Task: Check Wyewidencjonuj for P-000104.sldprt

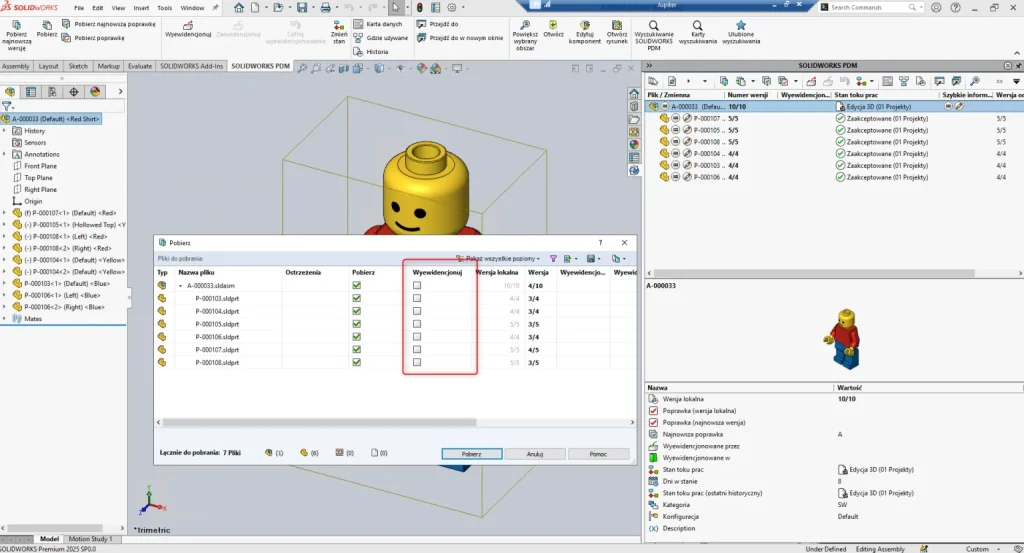Action: point(417,311)
